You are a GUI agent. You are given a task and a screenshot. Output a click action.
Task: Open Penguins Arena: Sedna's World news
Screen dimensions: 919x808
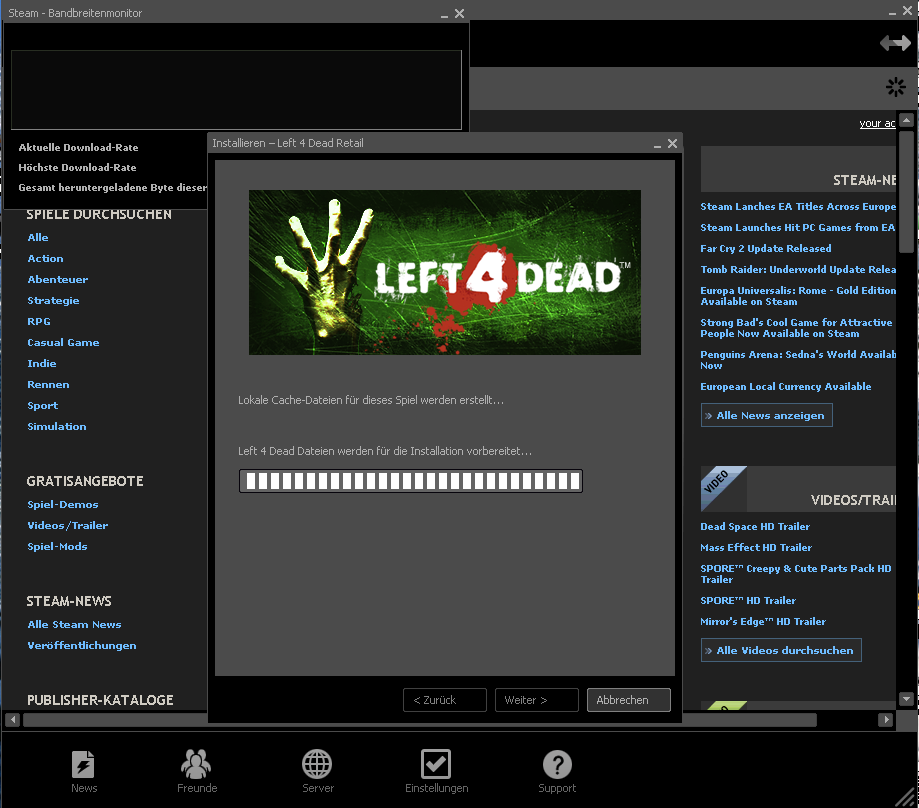[798, 360]
